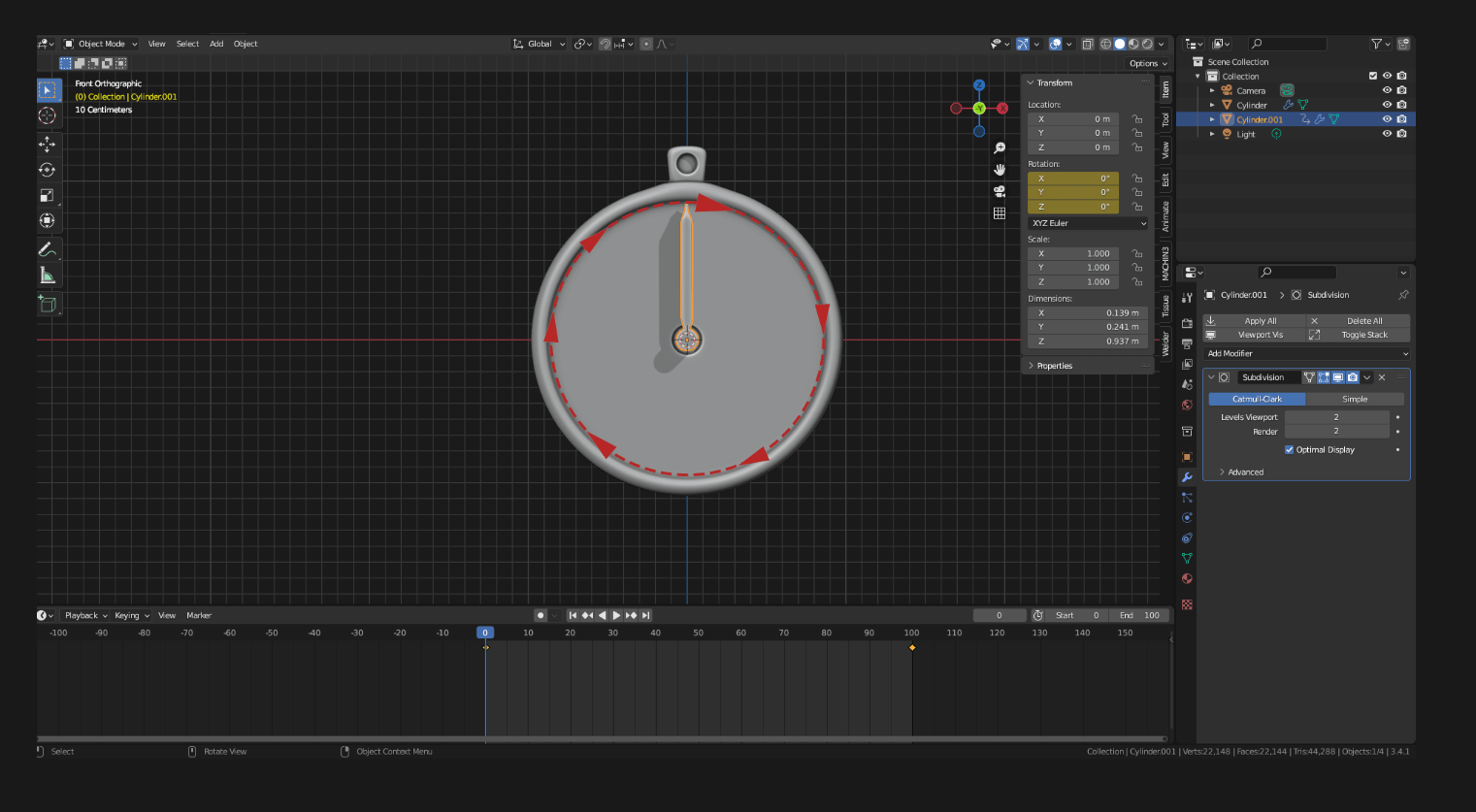1476x812 pixels.
Task: Select the Scale tool
Action: point(48,194)
